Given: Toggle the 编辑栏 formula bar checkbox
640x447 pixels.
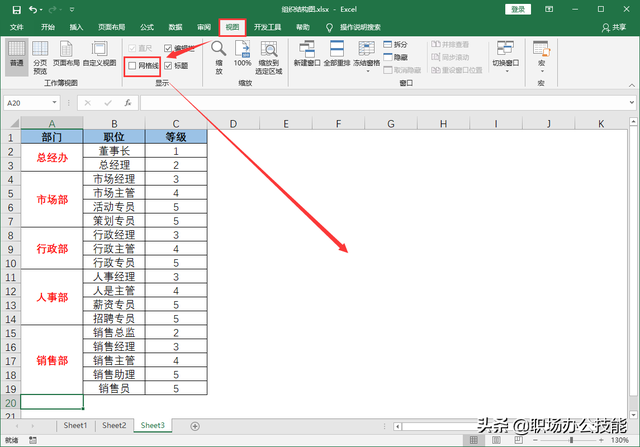Looking at the screenshot, I should pos(168,48).
